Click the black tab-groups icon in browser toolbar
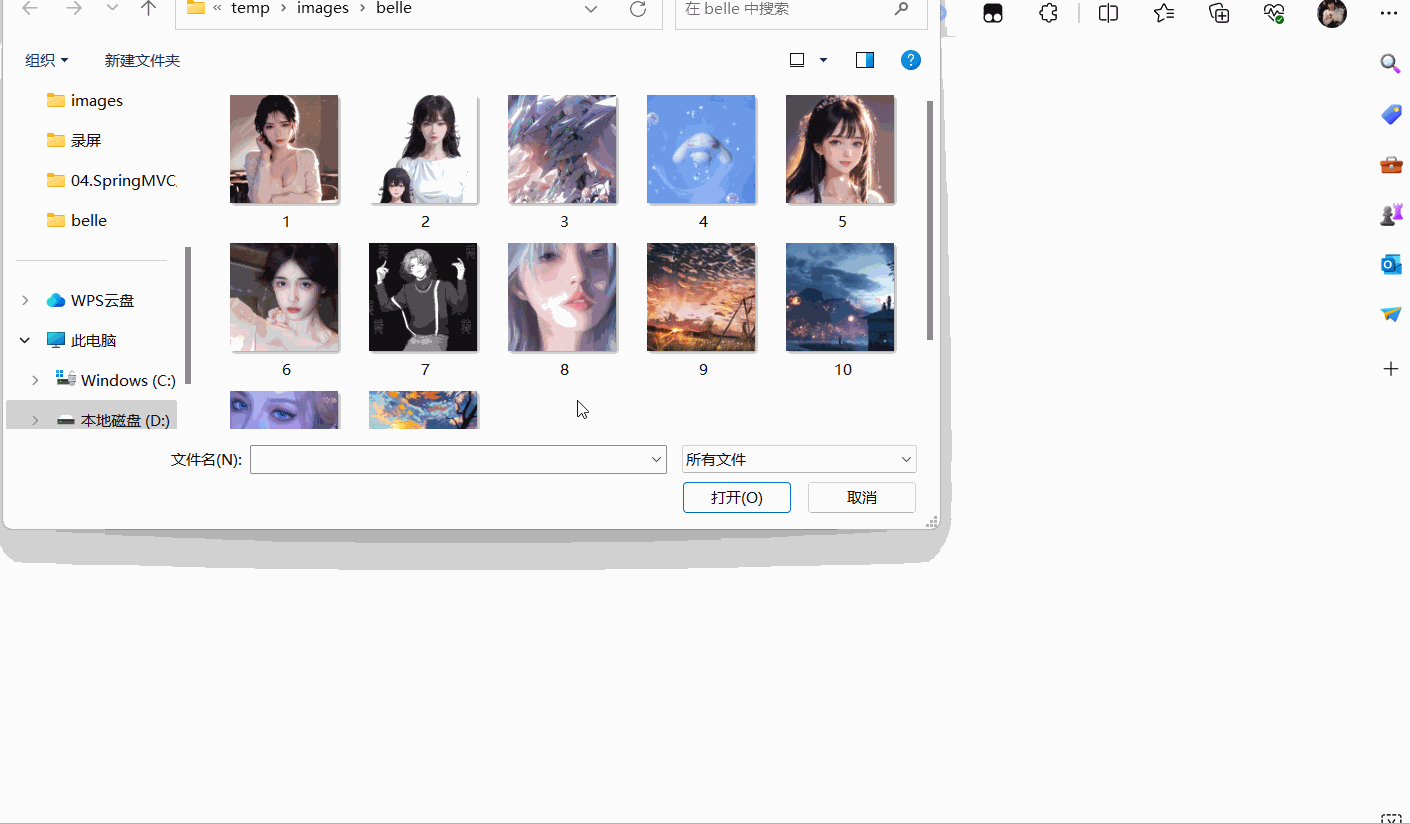 coord(993,13)
